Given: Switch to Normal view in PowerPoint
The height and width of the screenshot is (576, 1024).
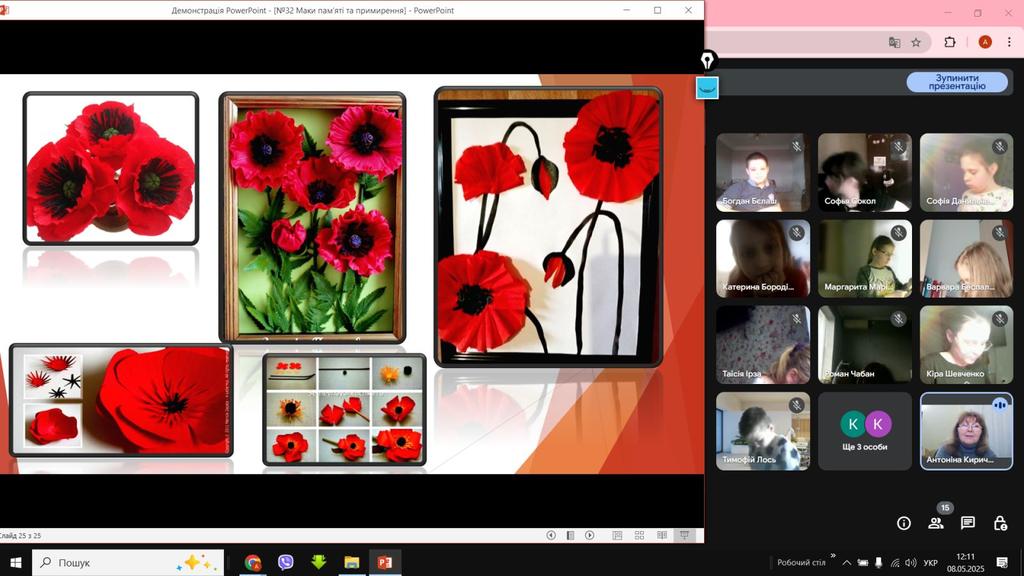Looking at the screenshot, I should point(616,536).
